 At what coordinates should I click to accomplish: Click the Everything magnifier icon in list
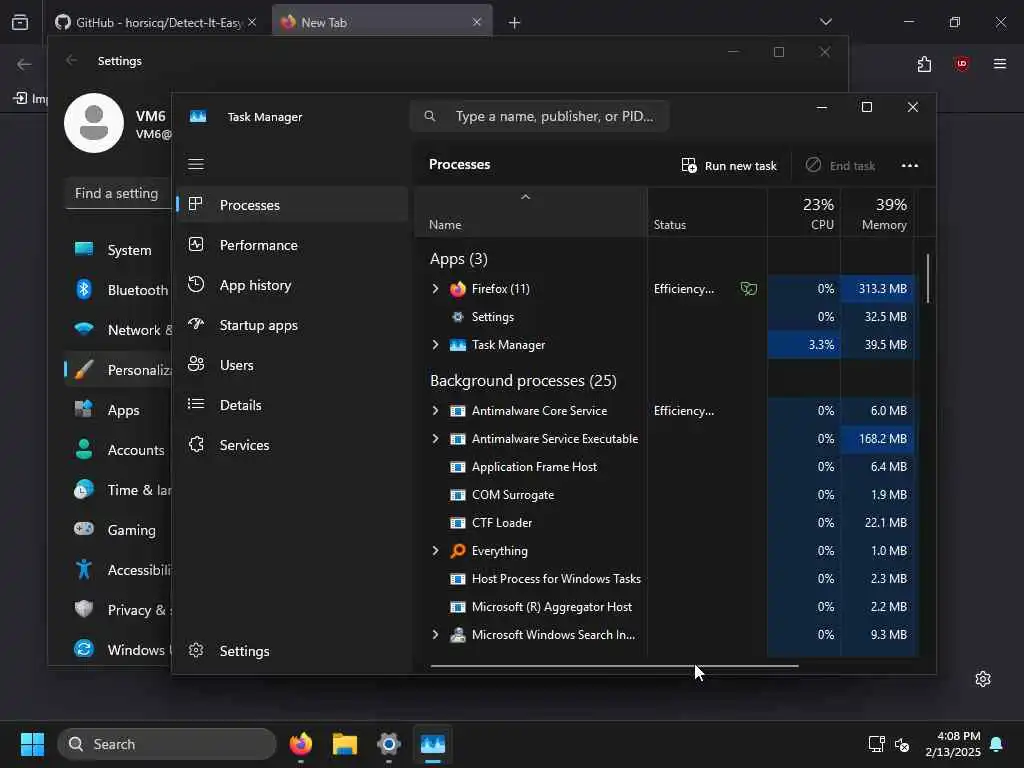458,551
